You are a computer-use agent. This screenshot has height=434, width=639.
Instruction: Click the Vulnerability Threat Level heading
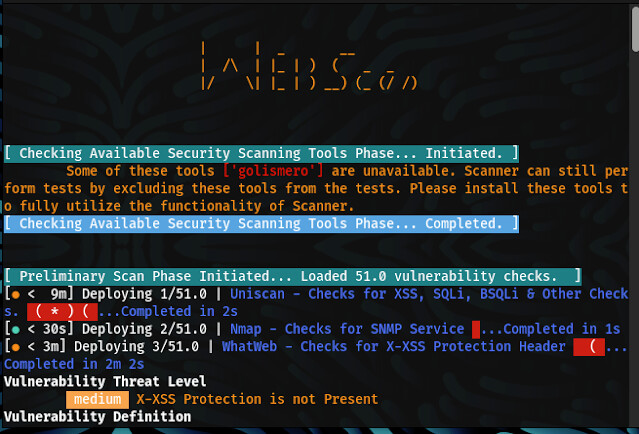[x=105, y=382]
